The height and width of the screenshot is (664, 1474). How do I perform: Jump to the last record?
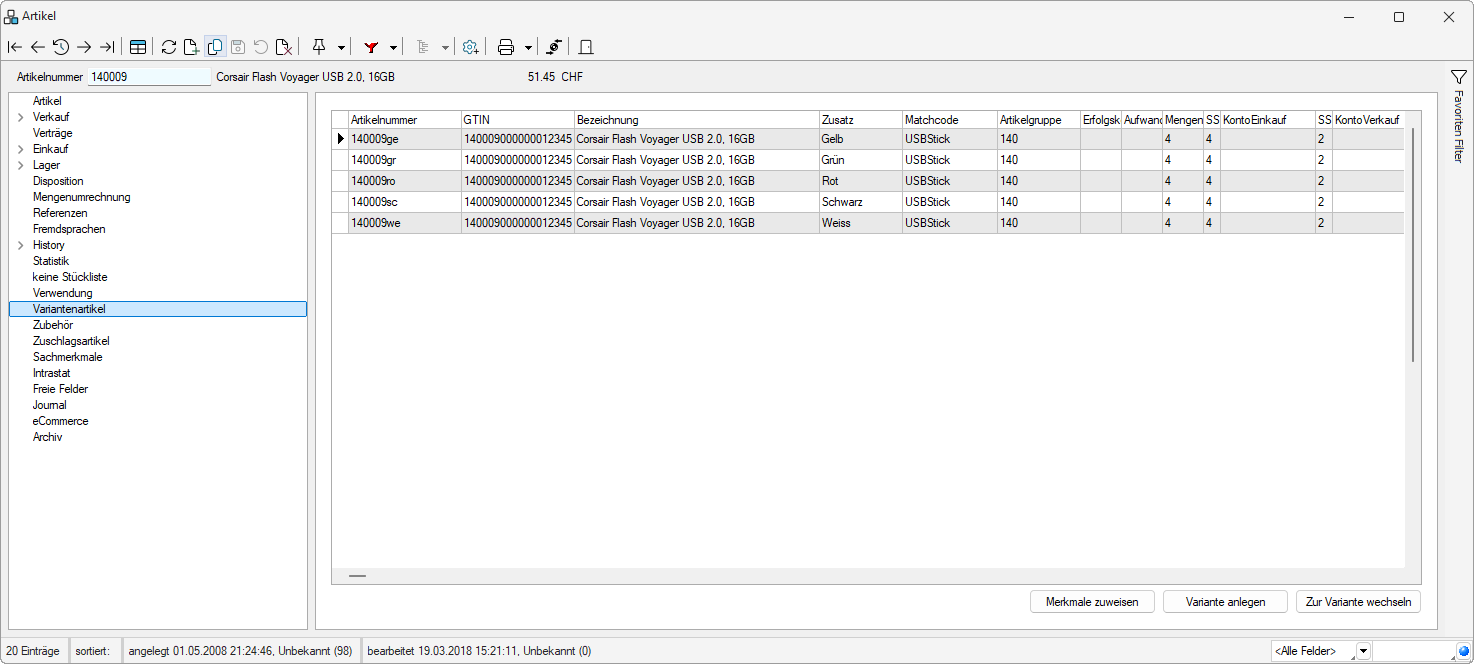[x=107, y=47]
